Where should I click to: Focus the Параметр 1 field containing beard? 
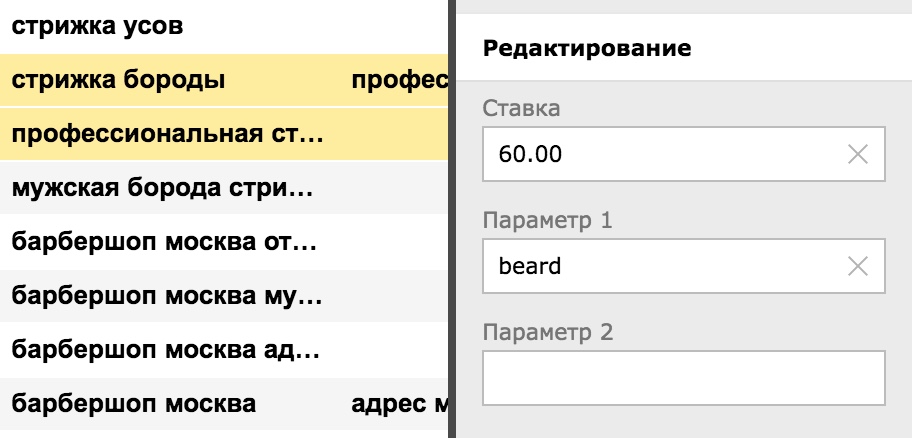tap(660, 266)
